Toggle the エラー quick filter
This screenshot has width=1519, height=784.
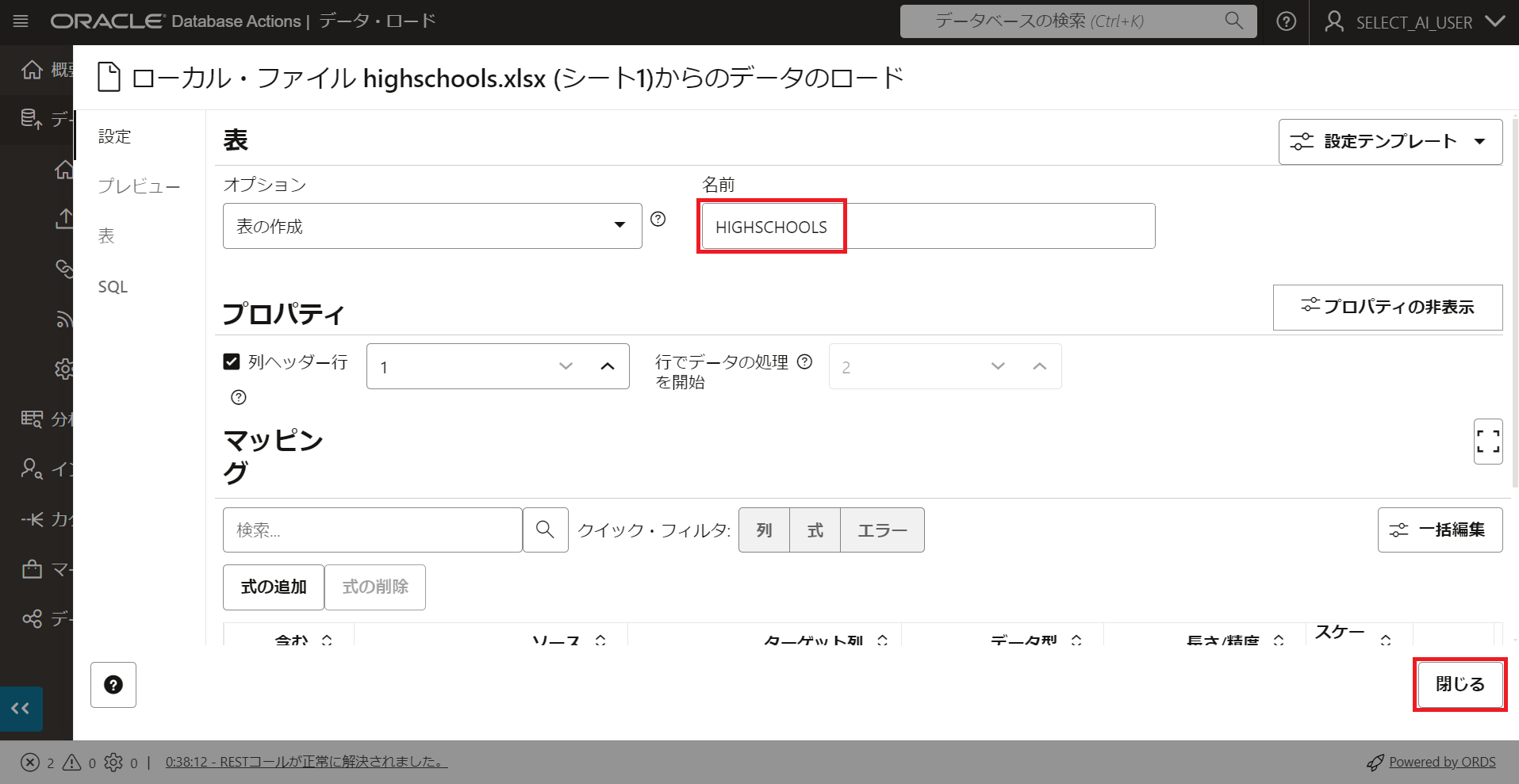tap(882, 530)
